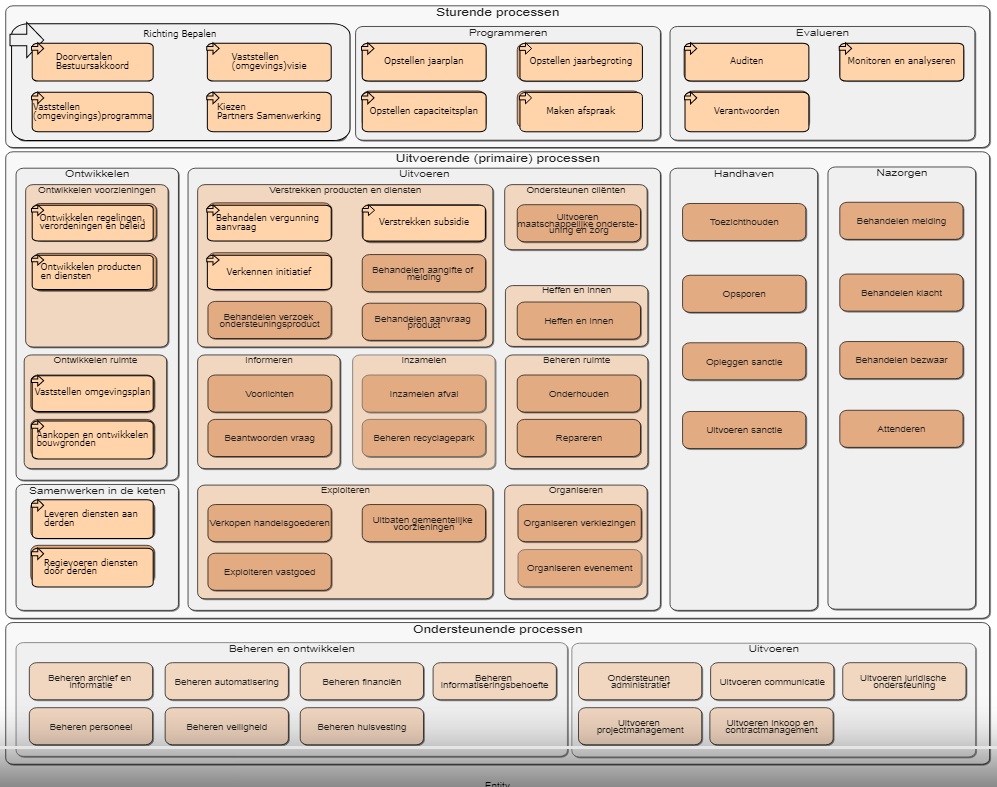Select the Behandelen melding process box

click(901, 221)
